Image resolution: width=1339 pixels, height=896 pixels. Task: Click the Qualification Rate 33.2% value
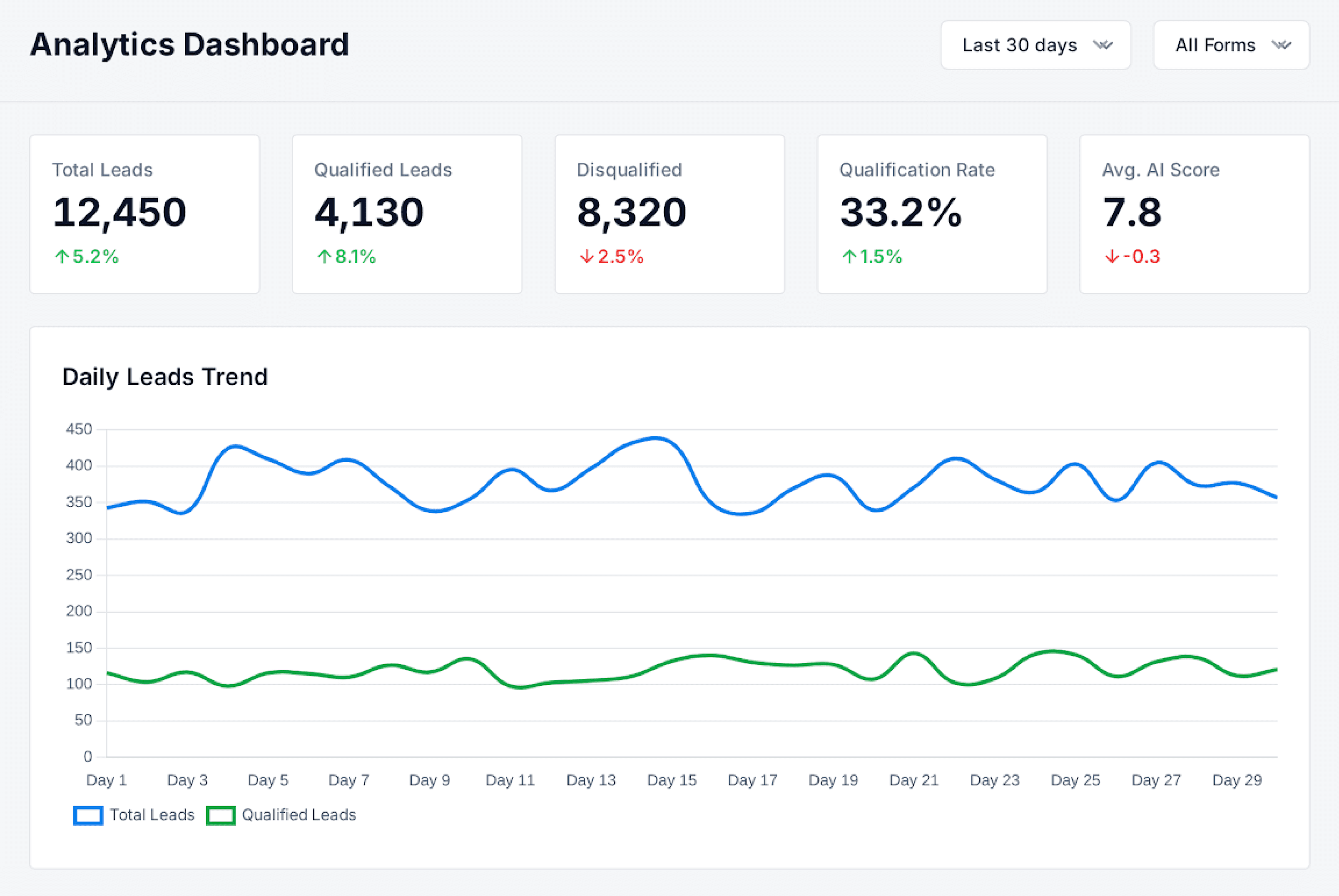pos(901,212)
